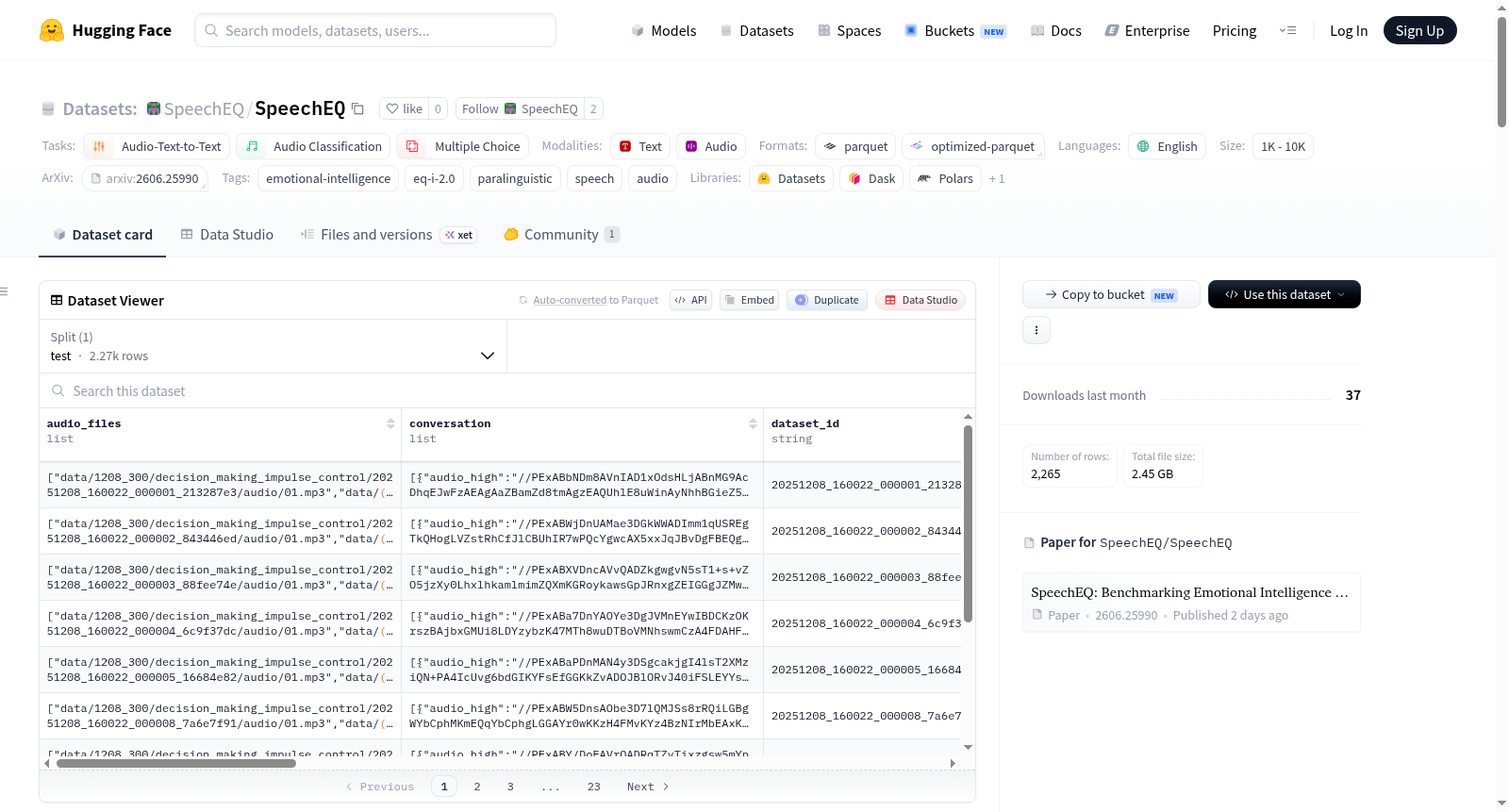Open the Files and versions tab

click(x=388, y=235)
